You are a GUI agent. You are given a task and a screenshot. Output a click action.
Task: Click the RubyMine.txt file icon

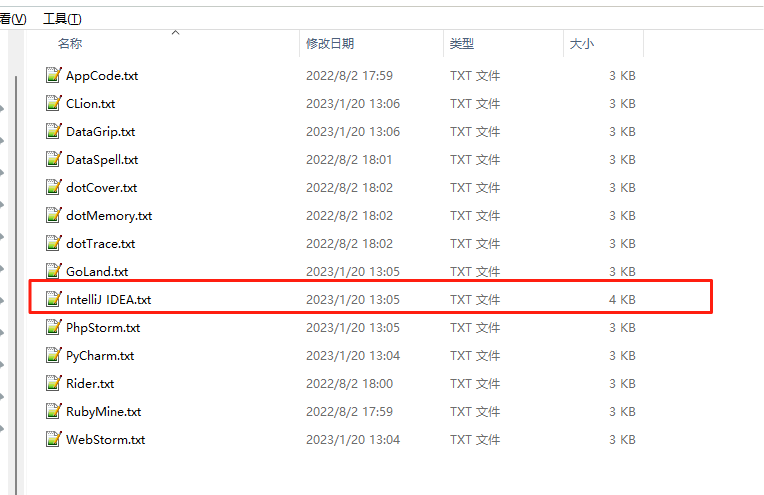point(54,411)
